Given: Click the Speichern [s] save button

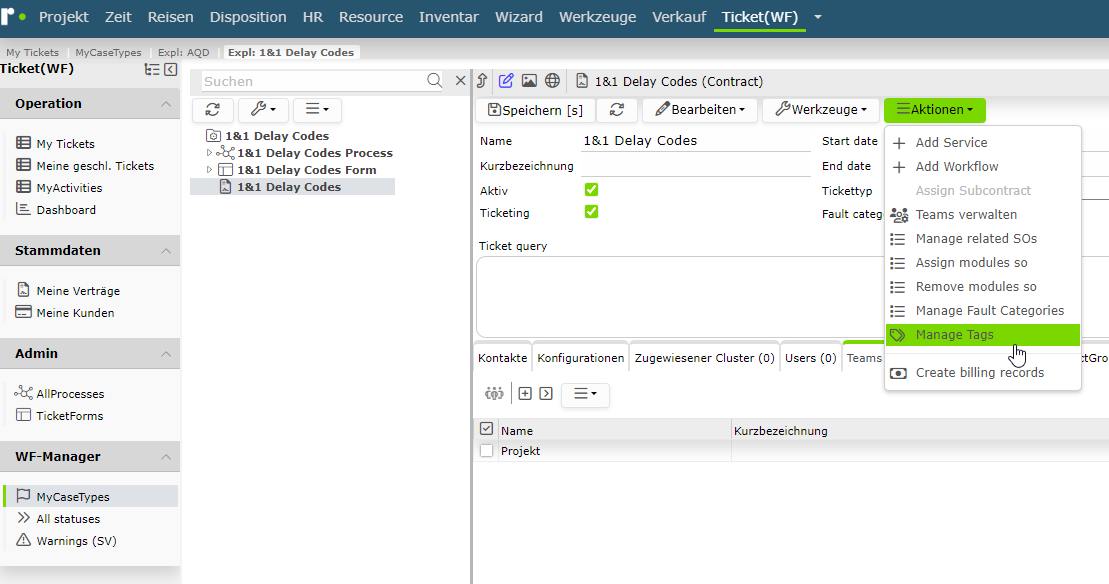Looking at the screenshot, I should point(535,110).
